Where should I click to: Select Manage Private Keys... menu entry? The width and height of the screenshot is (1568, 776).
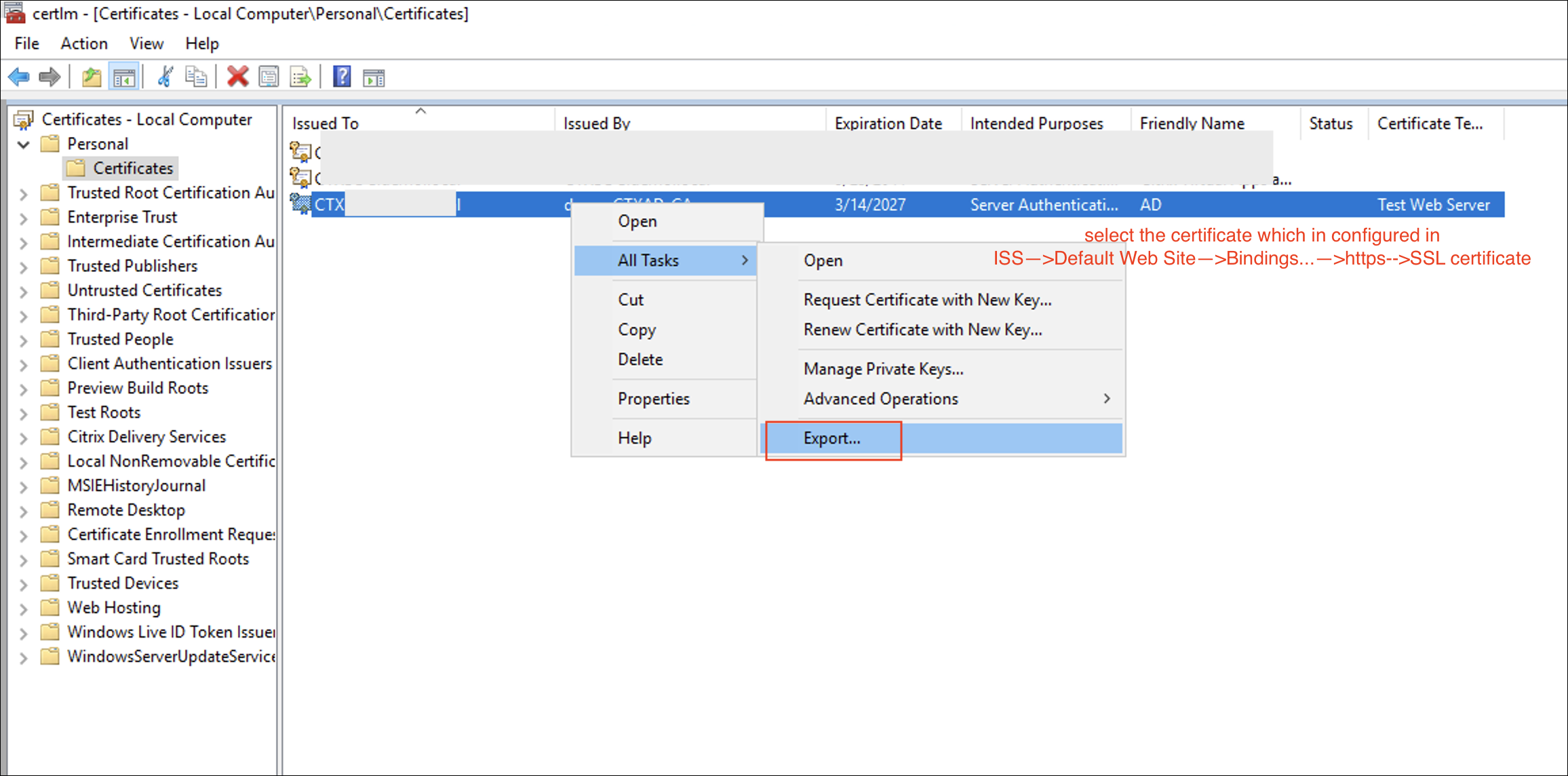pyautogui.click(x=883, y=369)
